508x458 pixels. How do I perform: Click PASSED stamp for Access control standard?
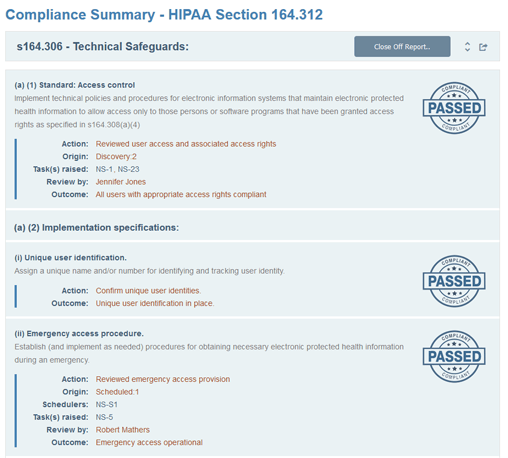point(454,108)
